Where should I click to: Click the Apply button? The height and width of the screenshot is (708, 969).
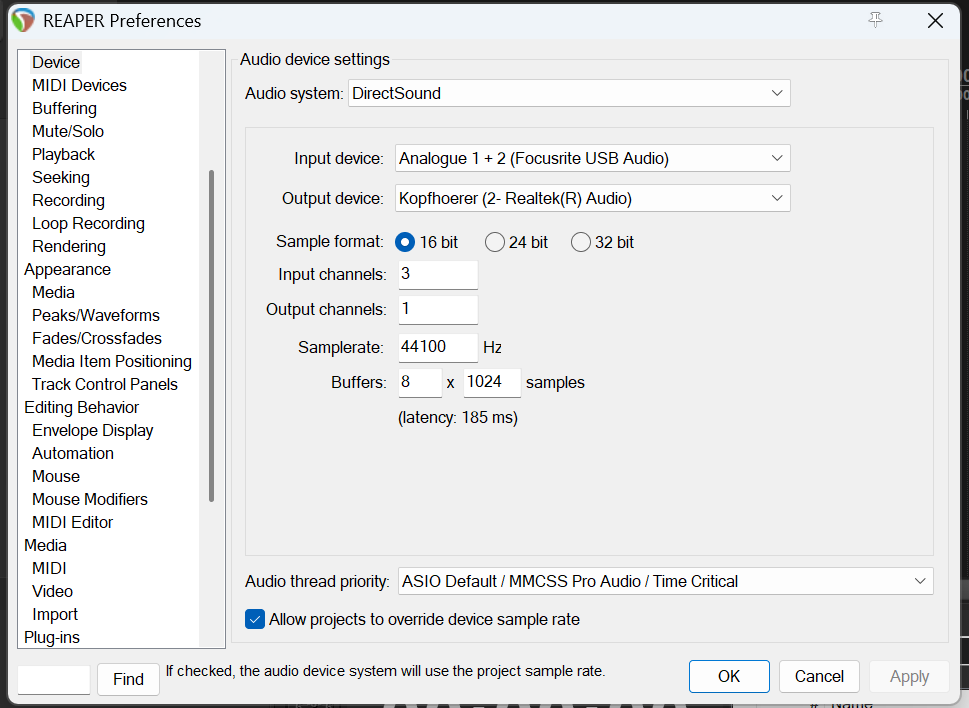pyautogui.click(x=909, y=676)
